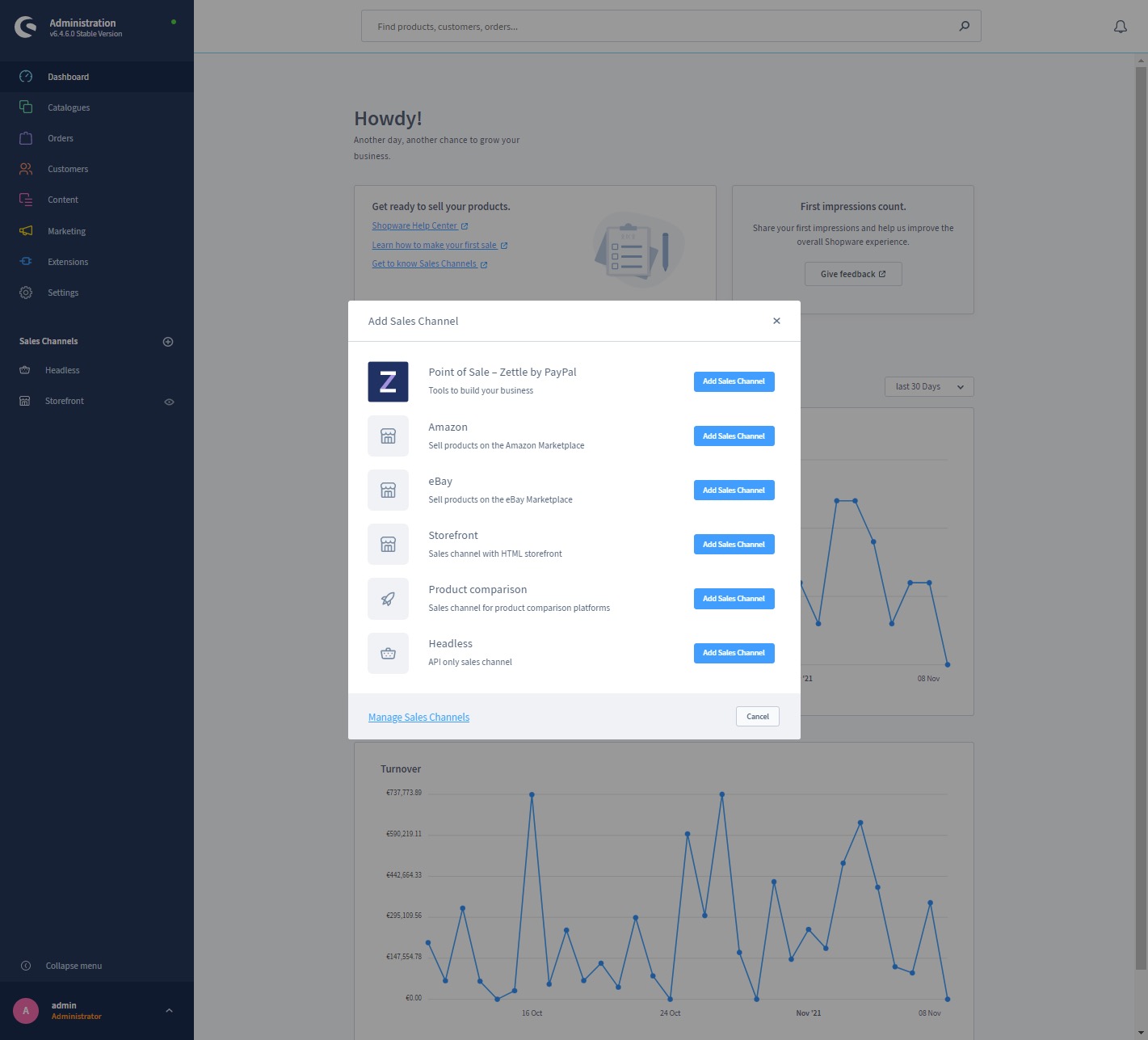Viewport: 1148px width, 1040px height.
Task: Click the page vertical scrollbar
Action: 1141,517
